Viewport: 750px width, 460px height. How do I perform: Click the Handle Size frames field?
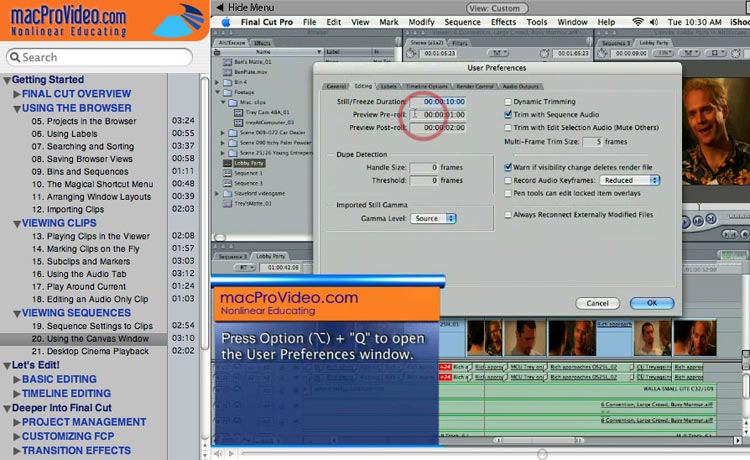[424, 167]
